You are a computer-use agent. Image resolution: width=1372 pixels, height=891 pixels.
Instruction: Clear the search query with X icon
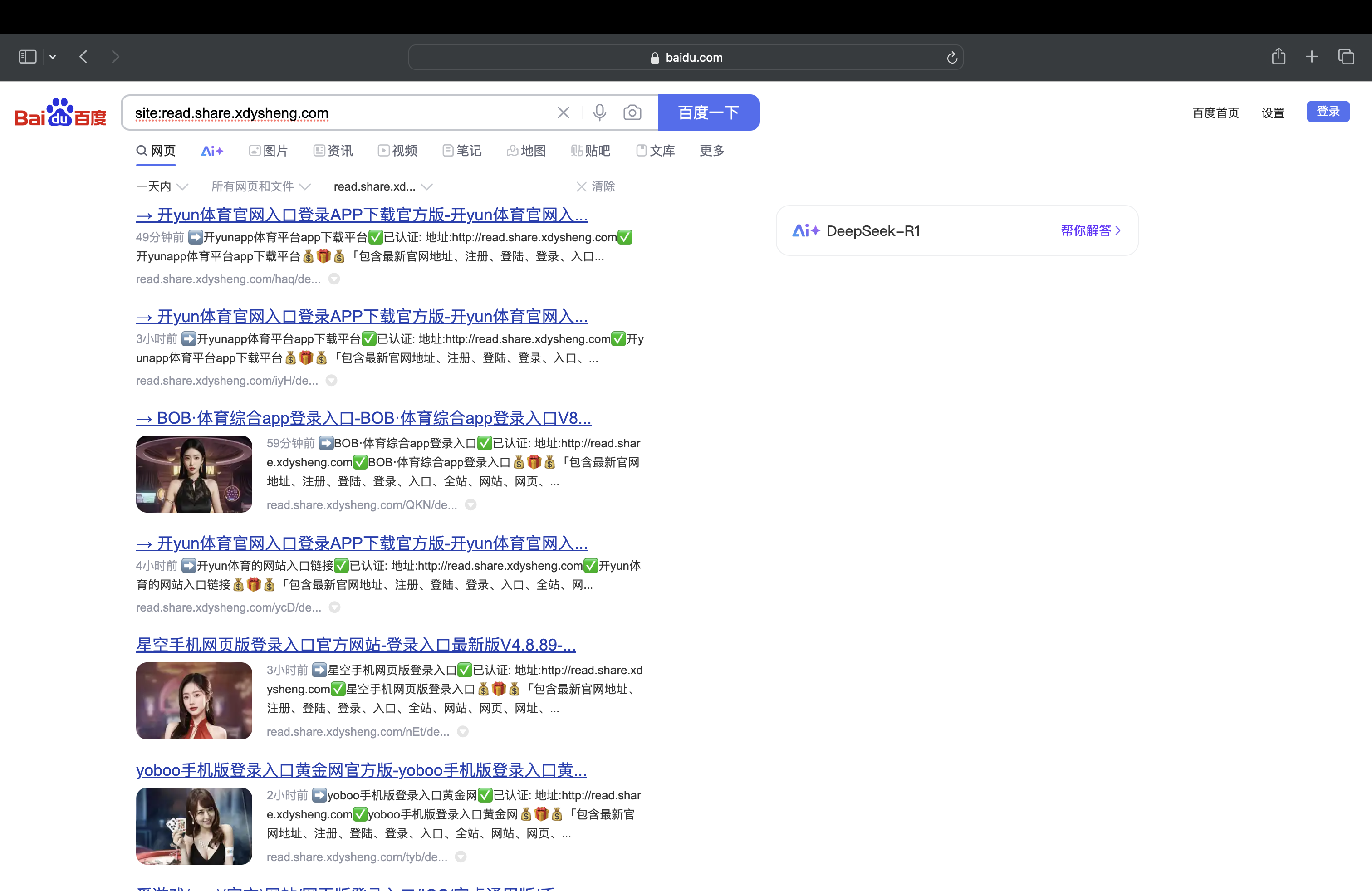point(563,113)
